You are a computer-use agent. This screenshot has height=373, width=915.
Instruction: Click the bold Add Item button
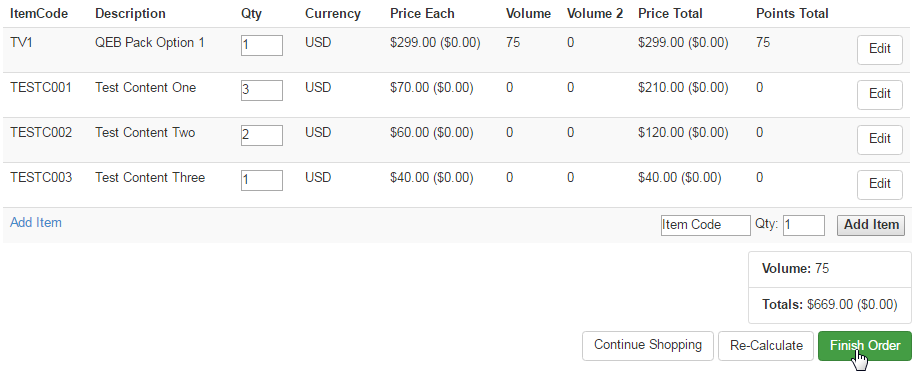tap(871, 225)
